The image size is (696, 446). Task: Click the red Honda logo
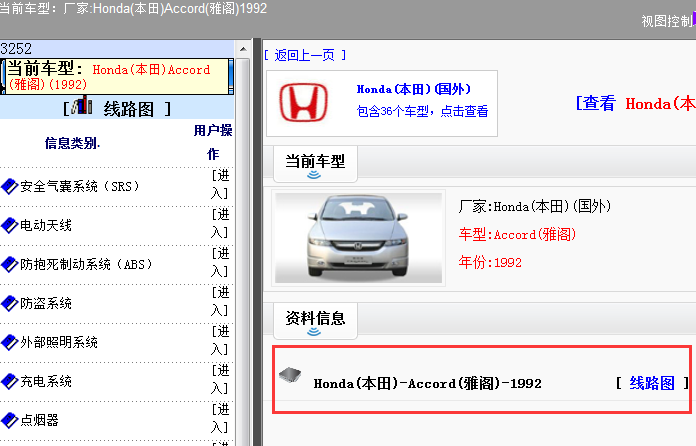click(x=304, y=103)
